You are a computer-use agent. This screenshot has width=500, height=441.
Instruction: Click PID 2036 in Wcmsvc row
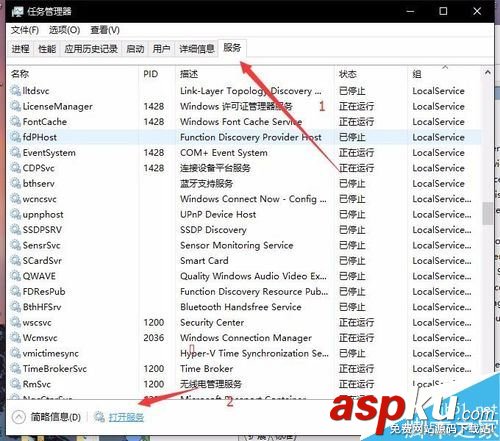(154, 338)
